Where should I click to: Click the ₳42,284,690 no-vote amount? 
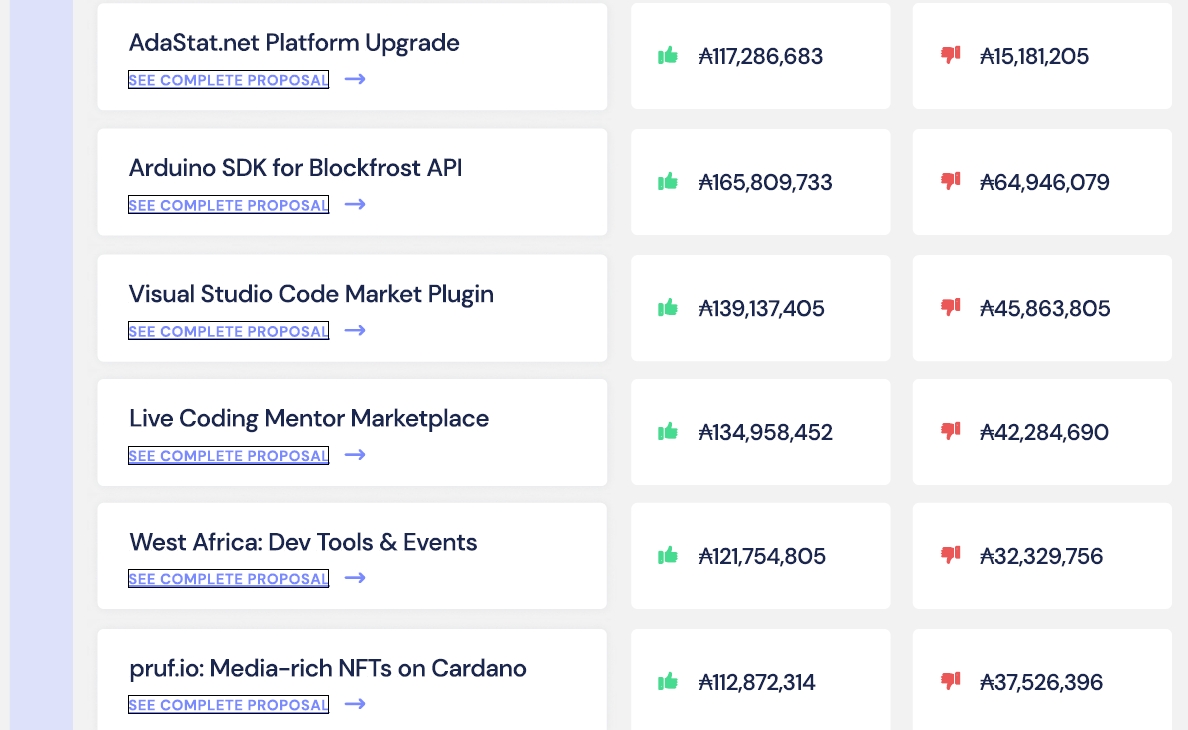coord(1044,432)
